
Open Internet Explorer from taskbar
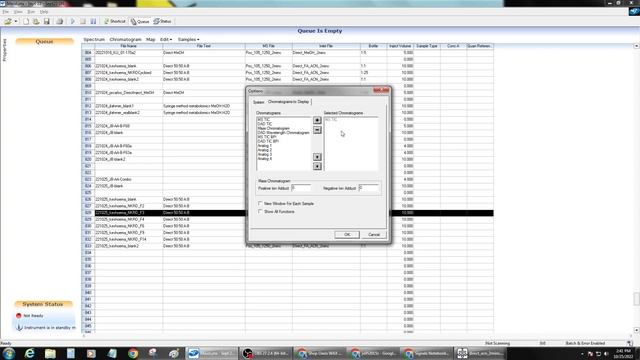30,353
